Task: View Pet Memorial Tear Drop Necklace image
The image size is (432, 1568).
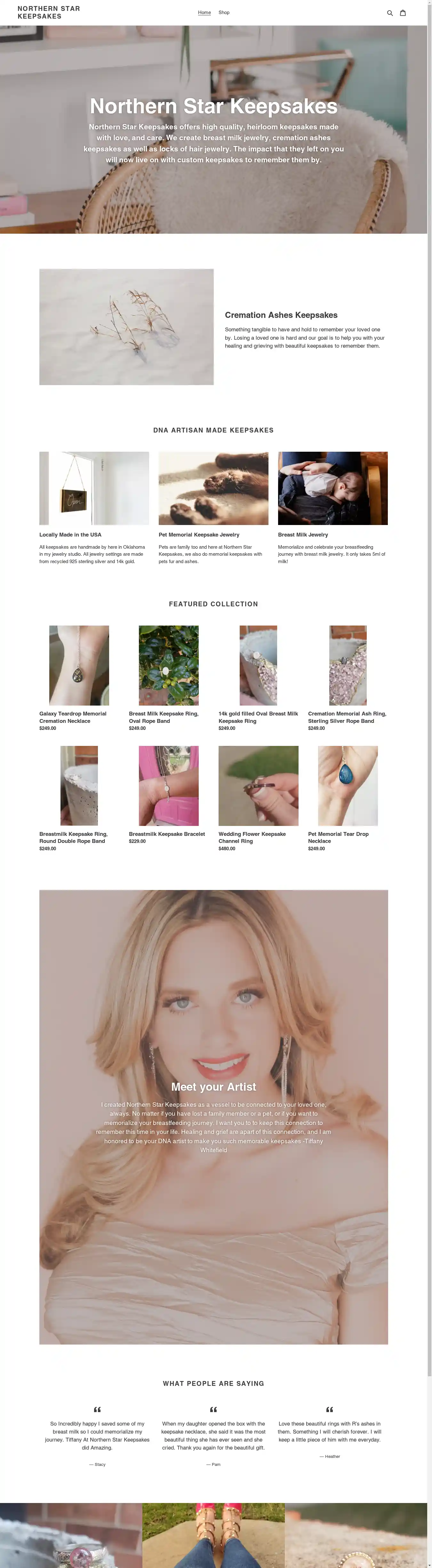Action: click(x=348, y=786)
